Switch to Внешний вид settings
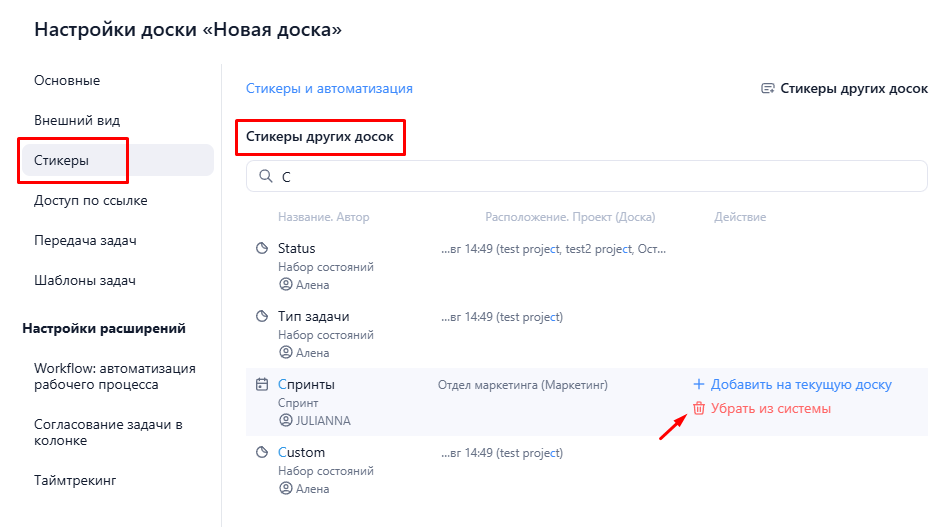 click(x=77, y=120)
